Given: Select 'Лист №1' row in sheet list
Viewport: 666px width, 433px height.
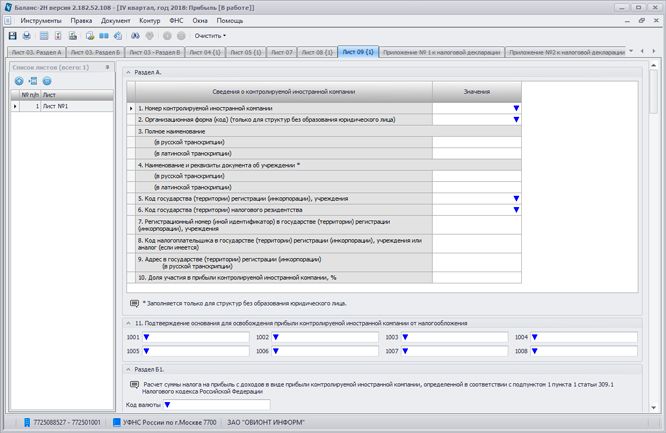Looking at the screenshot, I should (62, 106).
